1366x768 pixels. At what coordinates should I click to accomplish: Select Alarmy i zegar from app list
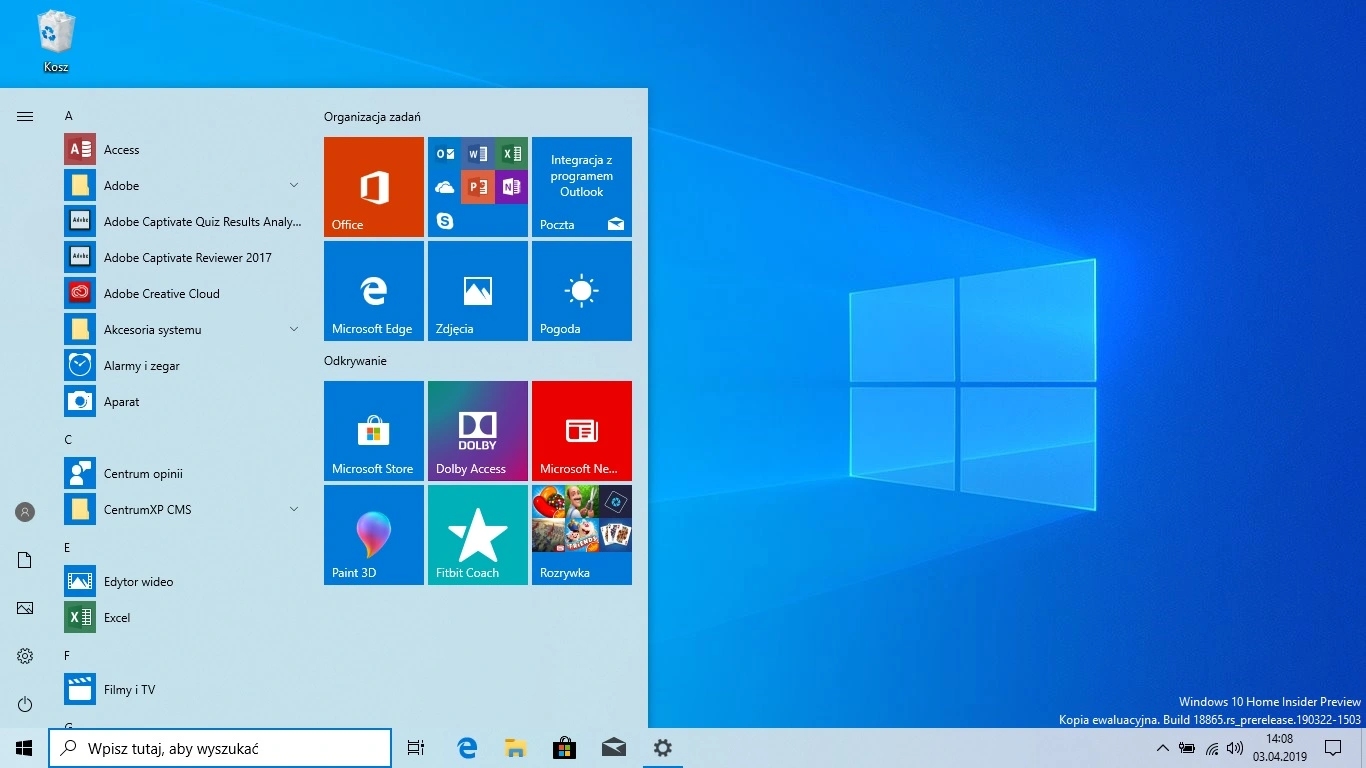(x=142, y=366)
